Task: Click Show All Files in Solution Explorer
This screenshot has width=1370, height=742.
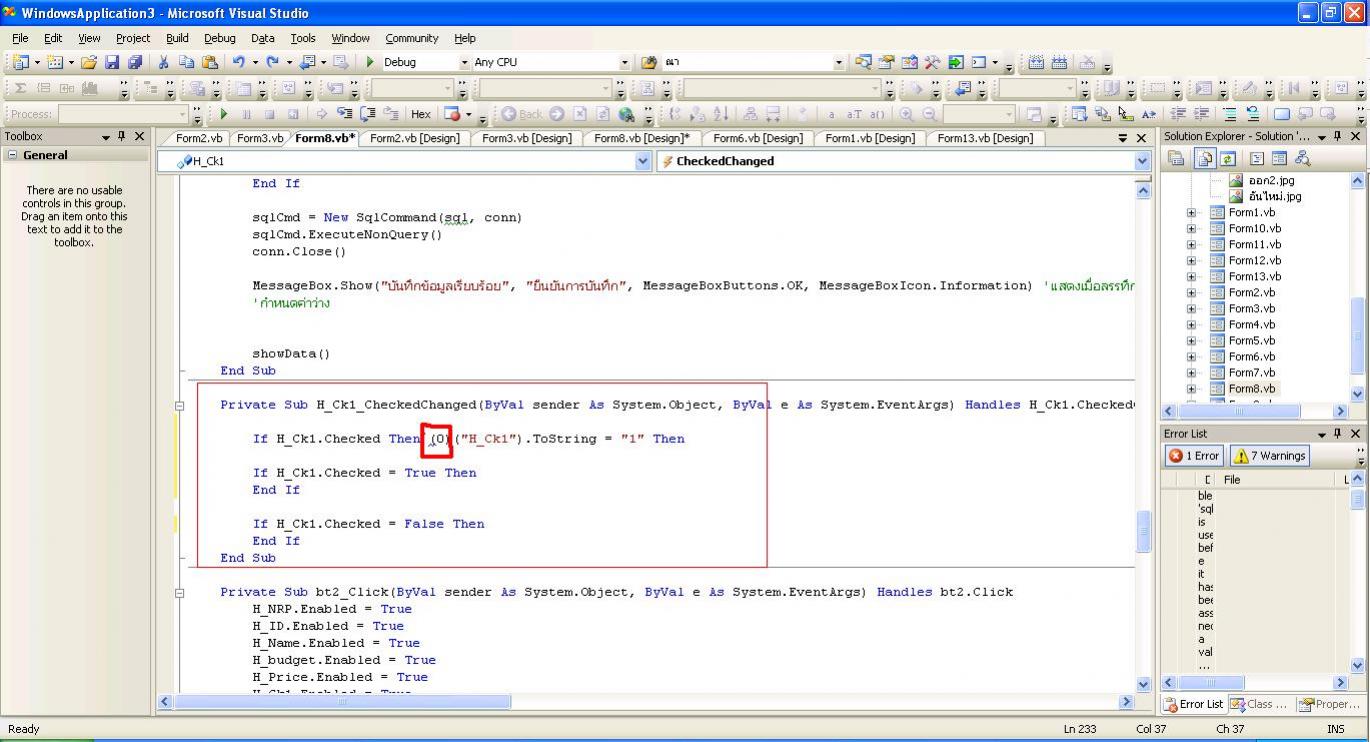Action: point(1203,158)
